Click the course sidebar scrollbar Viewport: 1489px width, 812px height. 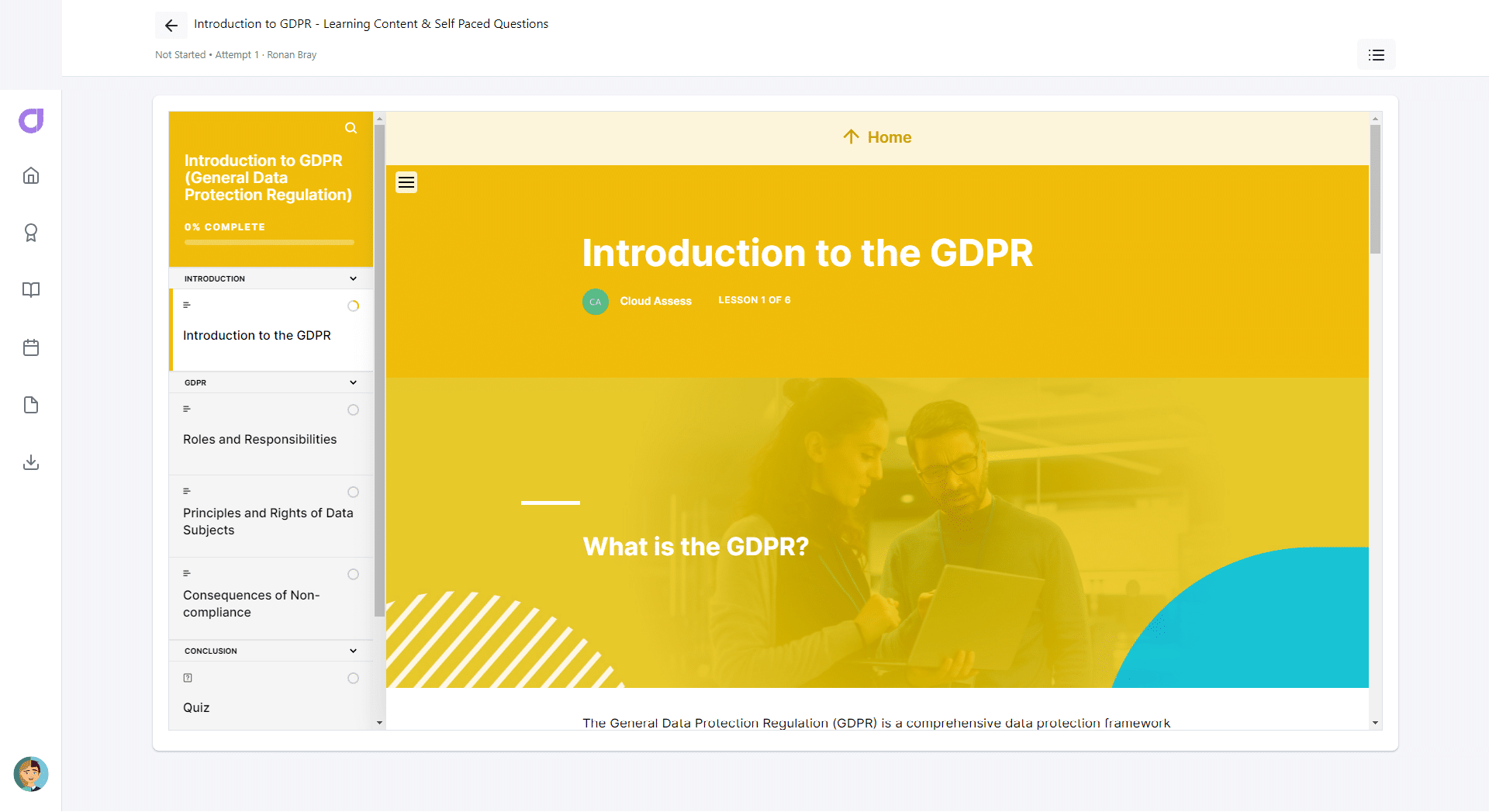[x=379, y=371]
